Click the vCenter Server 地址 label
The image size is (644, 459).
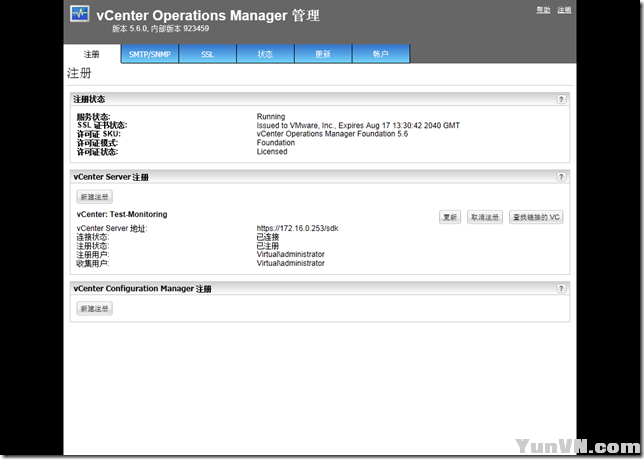click(x=112, y=228)
